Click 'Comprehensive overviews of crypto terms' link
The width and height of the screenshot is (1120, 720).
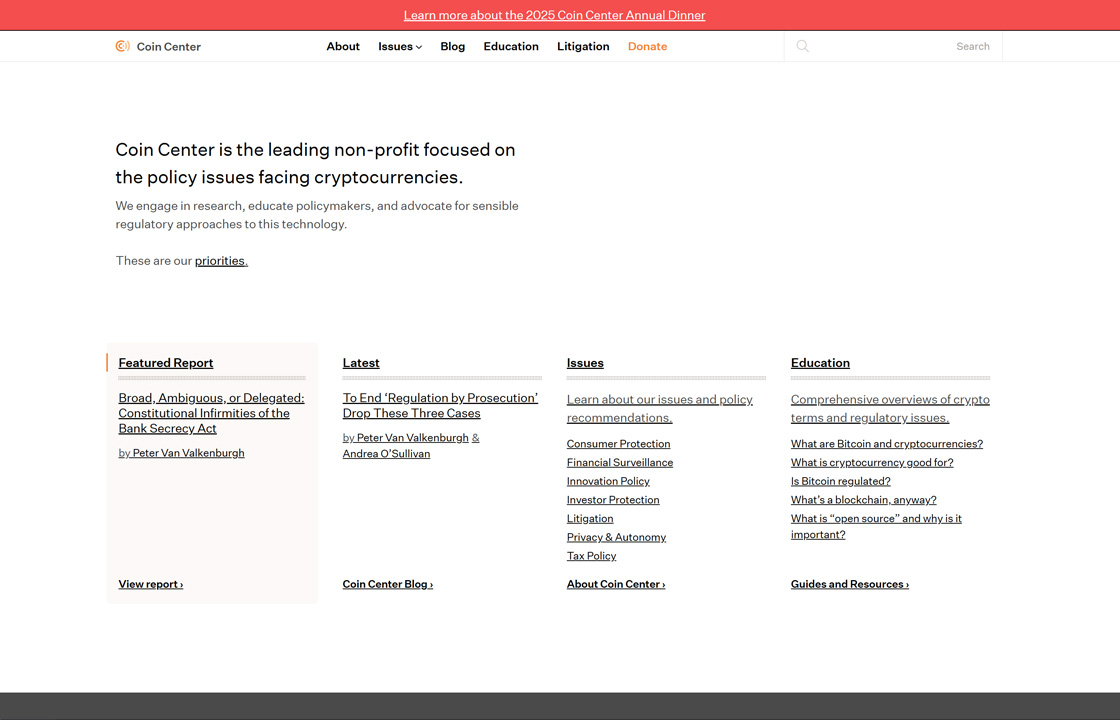pyautogui.click(x=890, y=409)
